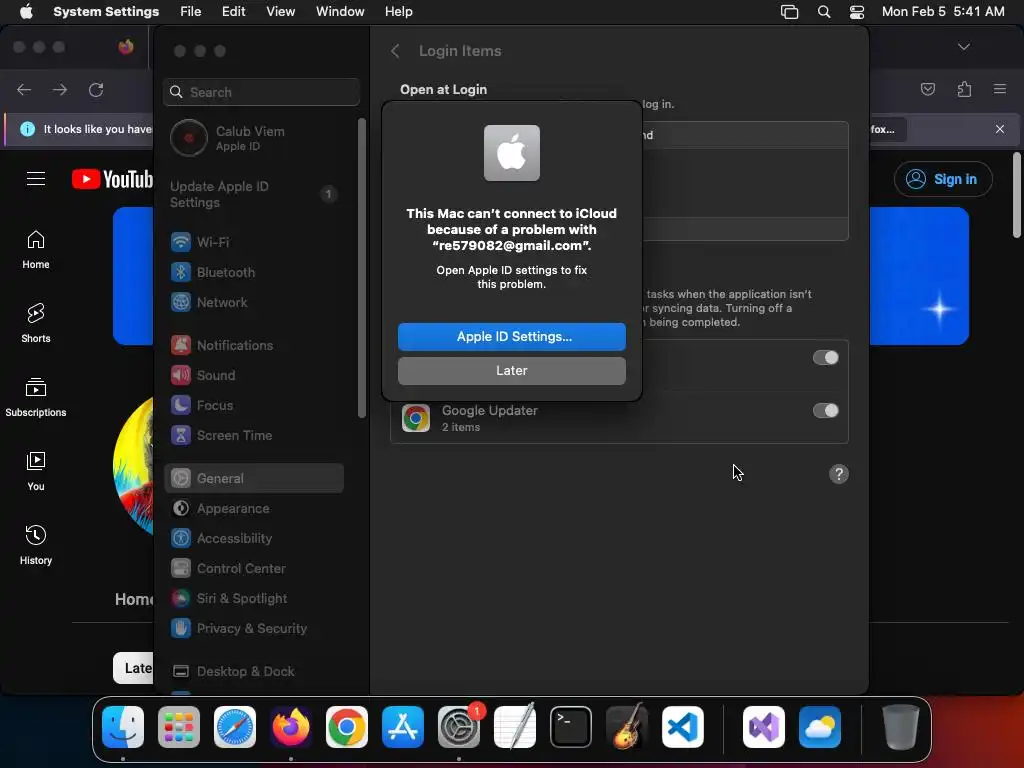Select Wi-Fi in the settings sidebar
Viewport: 1024px width, 768px height.
255,242
